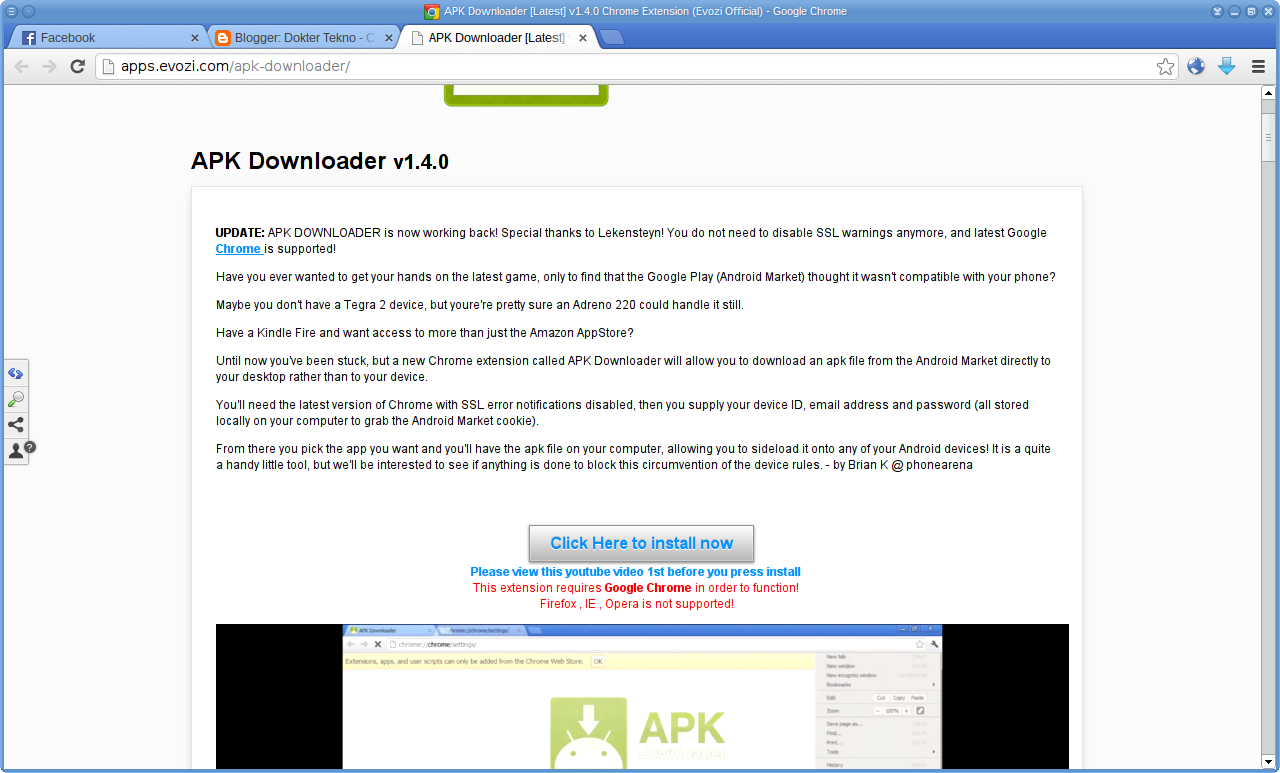Select the APK Downloader [Latest] tab
The height and width of the screenshot is (773, 1280).
pos(497,38)
